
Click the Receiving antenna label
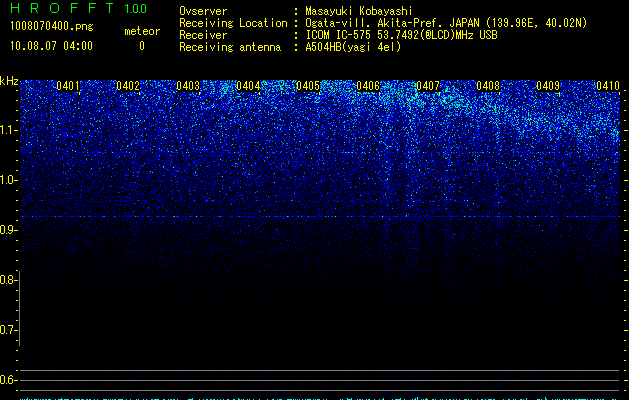click(x=230, y=47)
